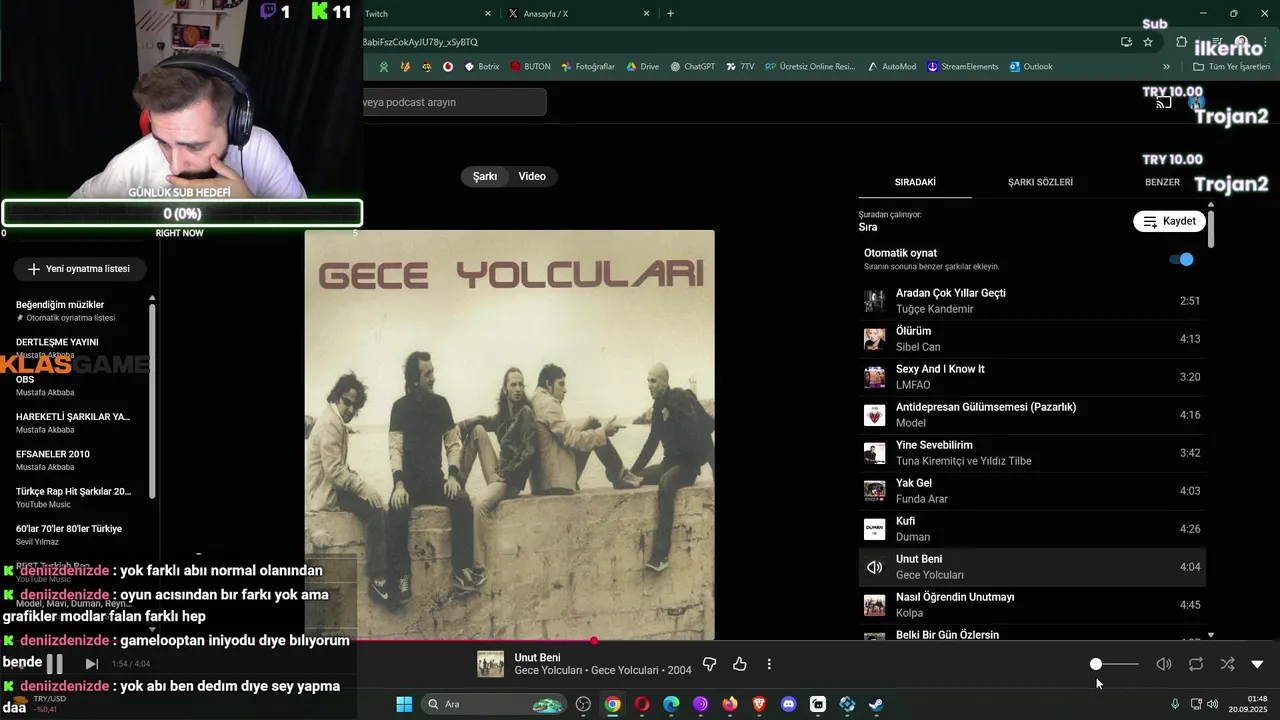Screen dimensions: 1280x720
Task: Open Tüm Yer İşaretleri folder
Action: pos(1231,67)
